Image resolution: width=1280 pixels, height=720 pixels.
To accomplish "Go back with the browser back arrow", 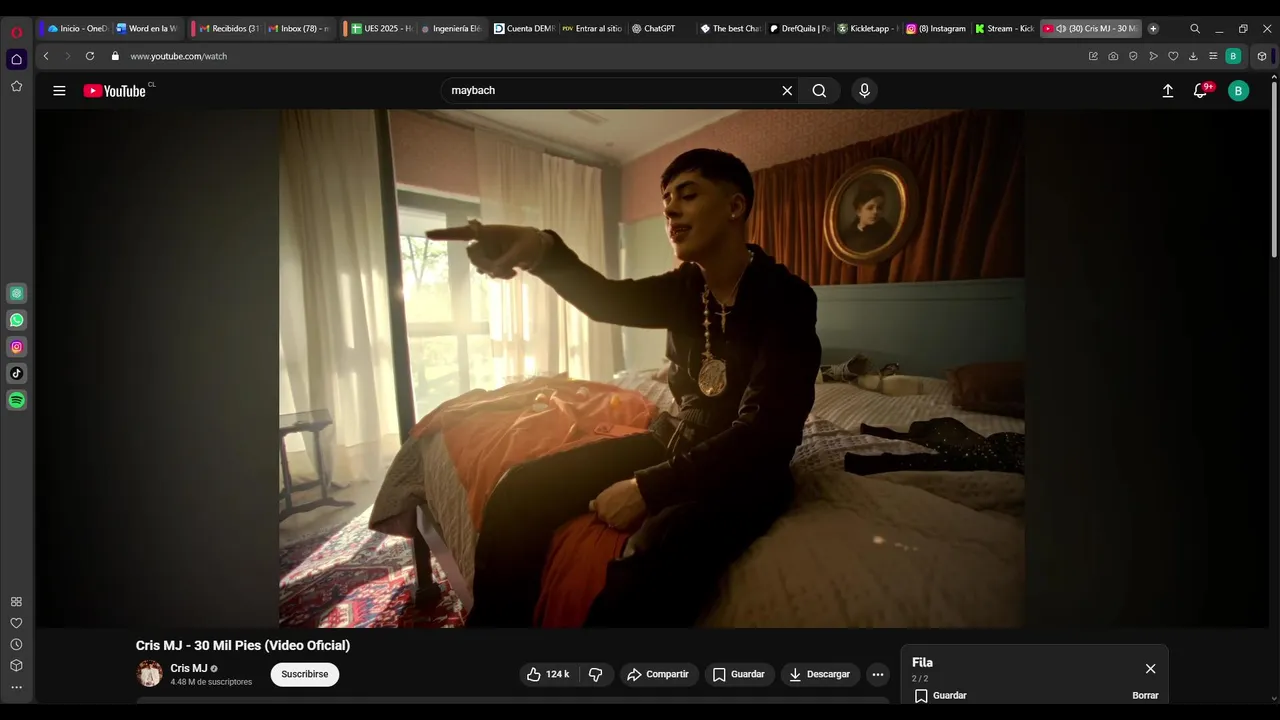I will click(x=46, y=56).
